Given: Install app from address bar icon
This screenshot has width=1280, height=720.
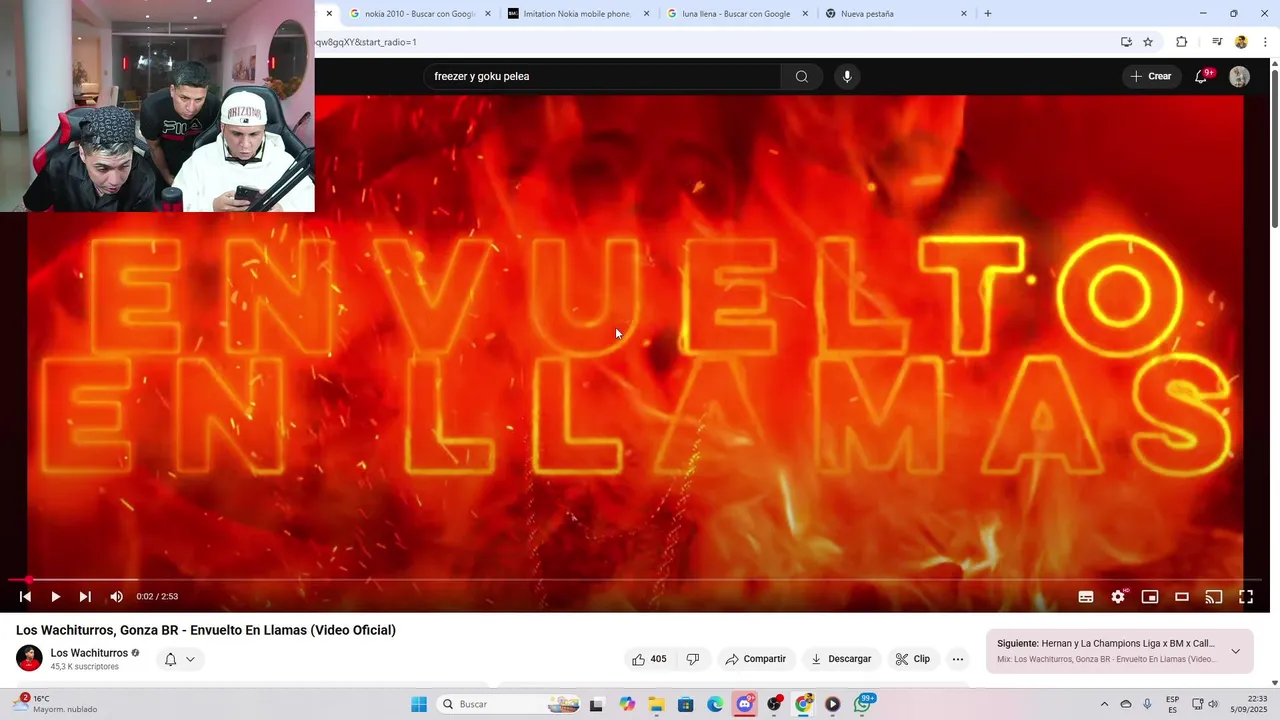Looking at the screenshot, I should [1126, 42].
